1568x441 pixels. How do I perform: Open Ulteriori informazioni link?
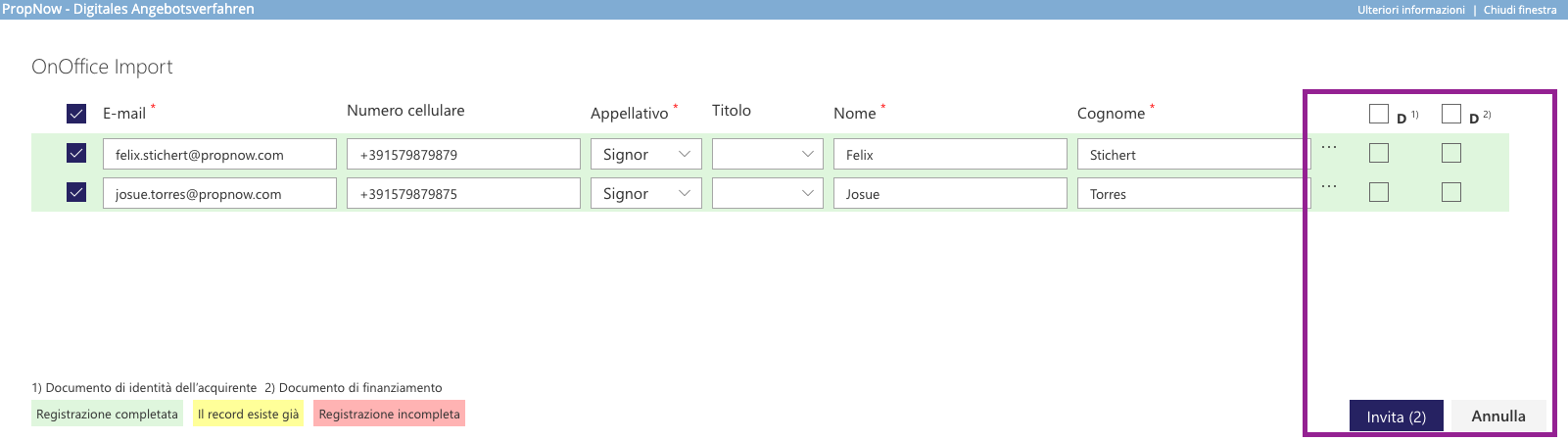(1410, 10)
